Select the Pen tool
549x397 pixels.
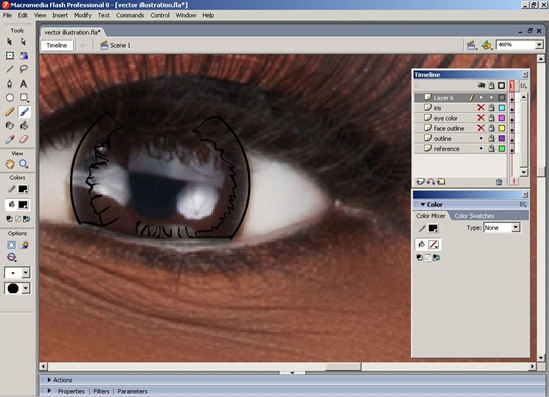coord(9,84)
